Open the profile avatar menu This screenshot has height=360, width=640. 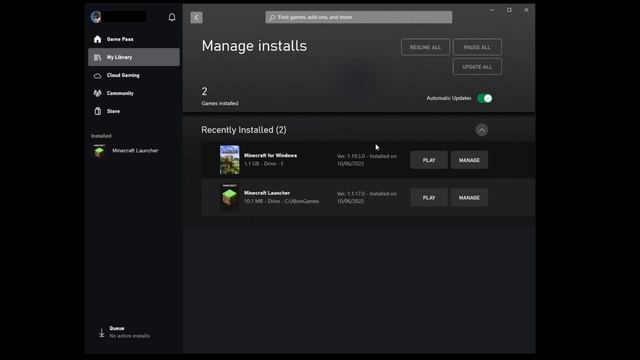(x=96, y=17)
